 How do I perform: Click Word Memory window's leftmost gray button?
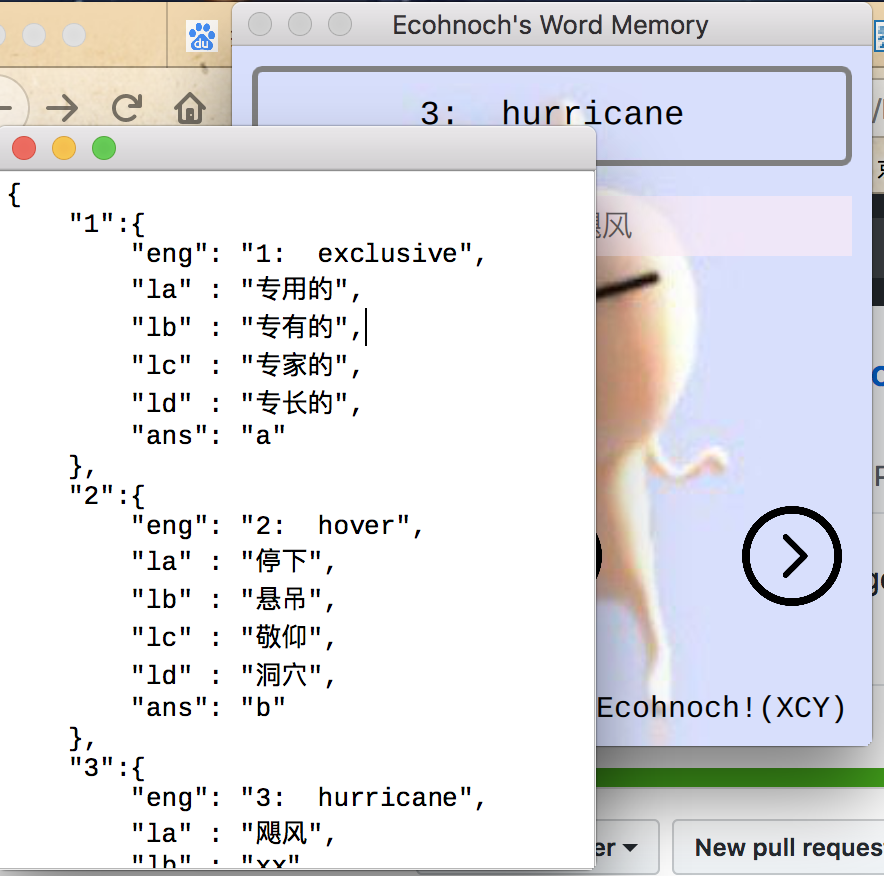pos(260,24)
